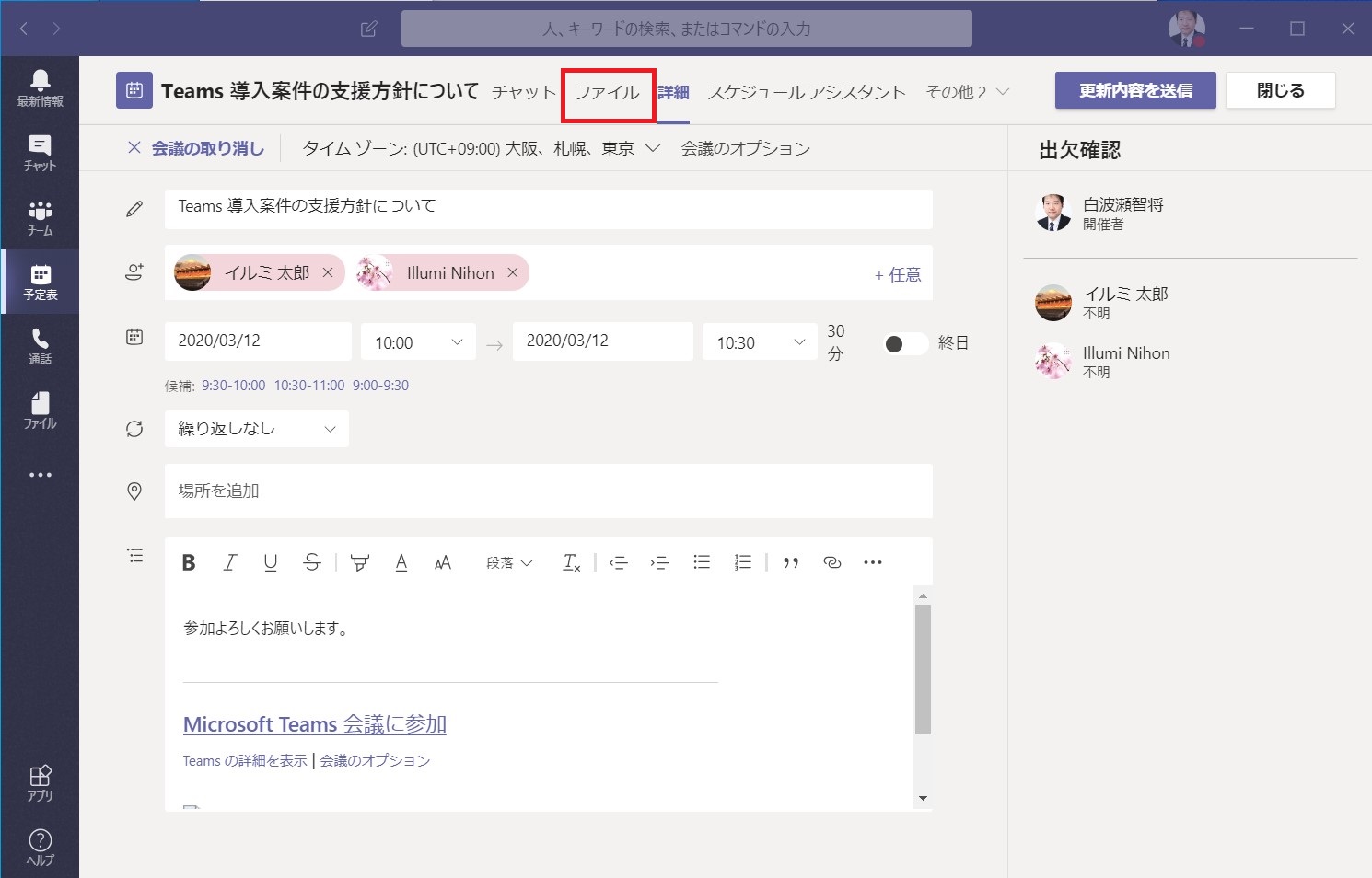Pick suggested time 10:30-11:00
Viewport: 1372px width, 878px height.
click(x=309, y=386)
